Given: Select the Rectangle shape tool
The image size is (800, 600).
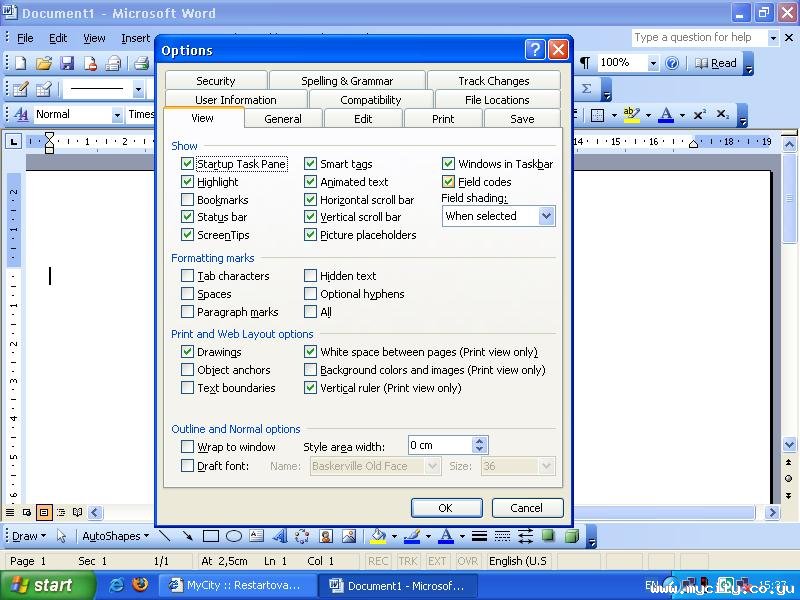Looking at the screenshot, I should pos(211,536).
